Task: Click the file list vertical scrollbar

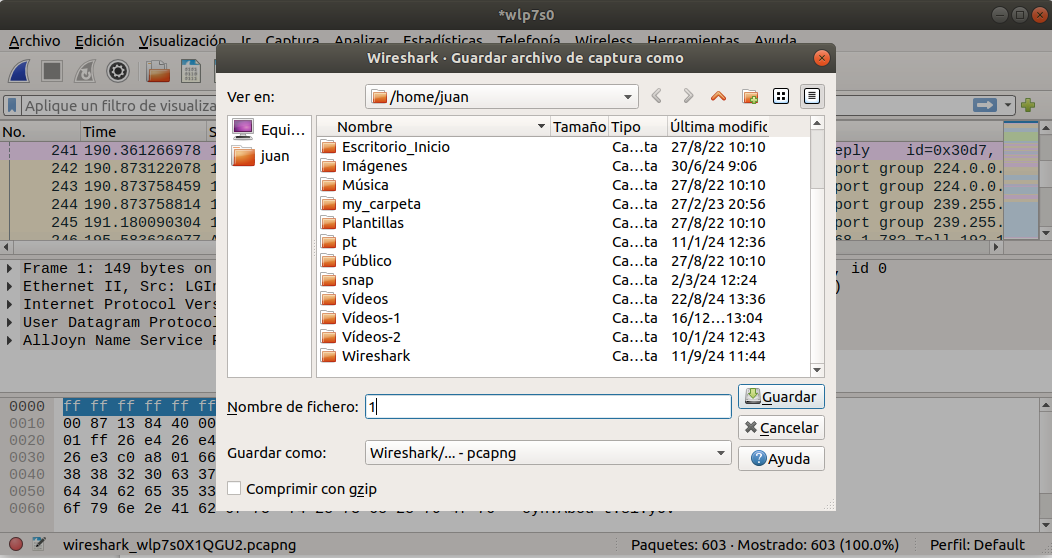Action: click(817, 160)
